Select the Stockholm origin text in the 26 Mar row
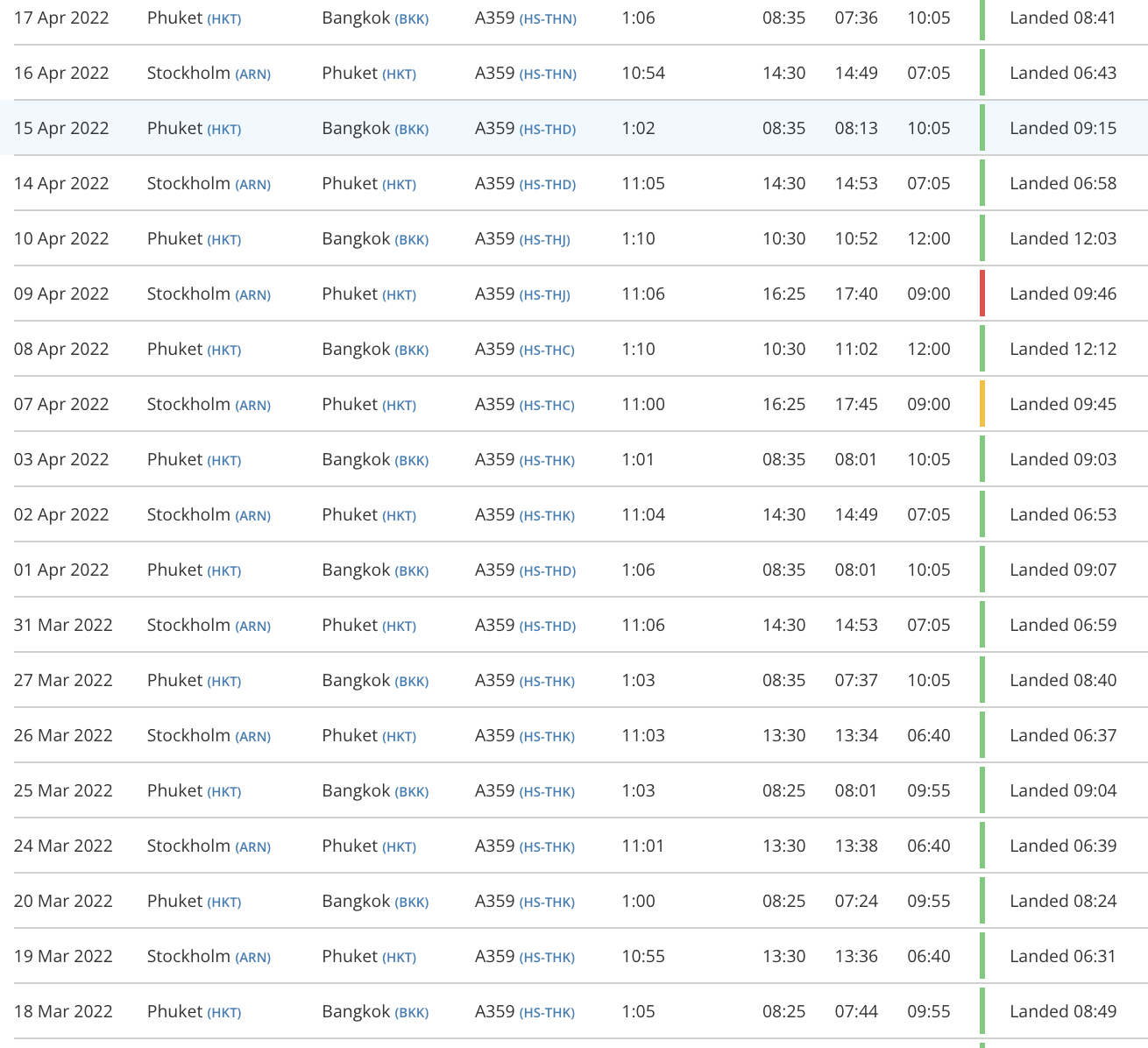This screenshot has width=1148, height=1048. [188, 735]
